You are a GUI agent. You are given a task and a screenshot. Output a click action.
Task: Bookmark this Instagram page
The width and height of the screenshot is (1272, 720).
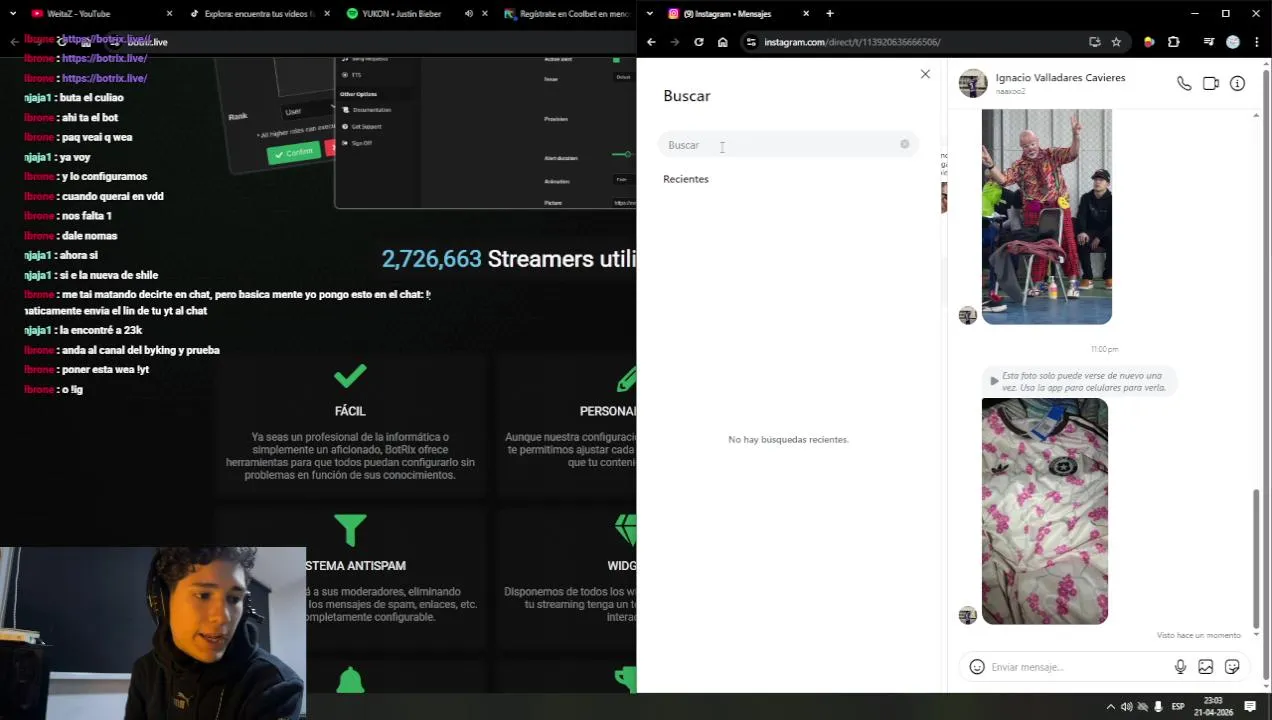tap(1116, 42)
